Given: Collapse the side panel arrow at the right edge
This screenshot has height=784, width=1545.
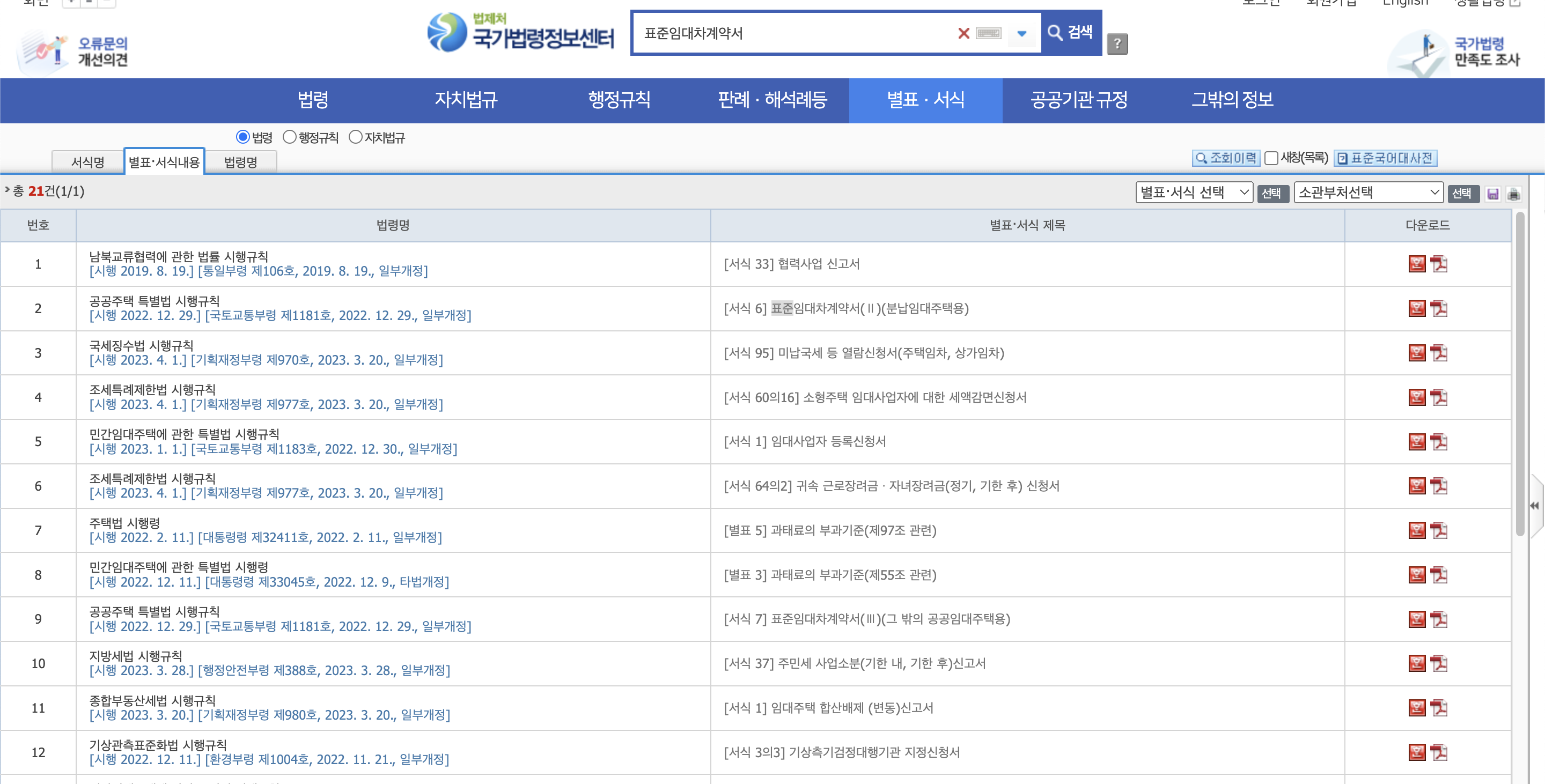Looking at the screenshot, I should 1534,506.
